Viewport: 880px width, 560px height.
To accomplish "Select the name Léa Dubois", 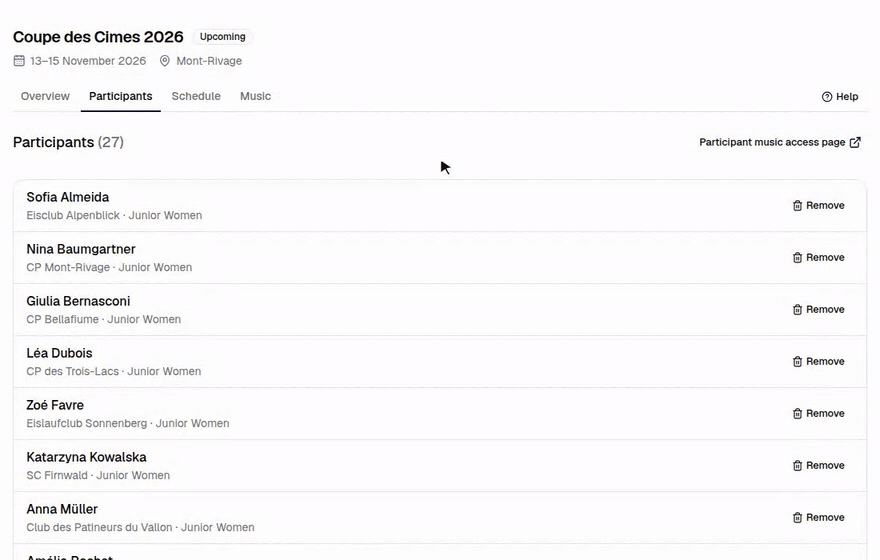I will pyautogui.click(x=59, y=353).
